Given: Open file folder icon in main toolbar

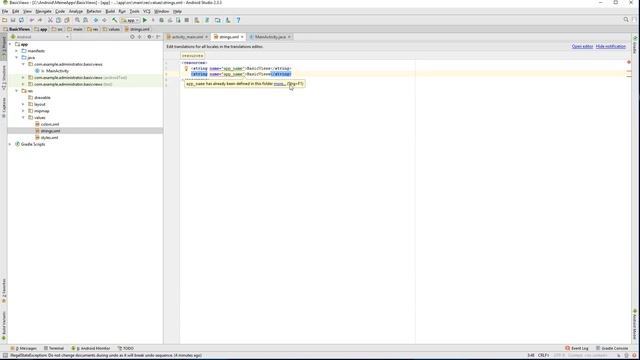Looking at the screenshot, I should point(4,20).
